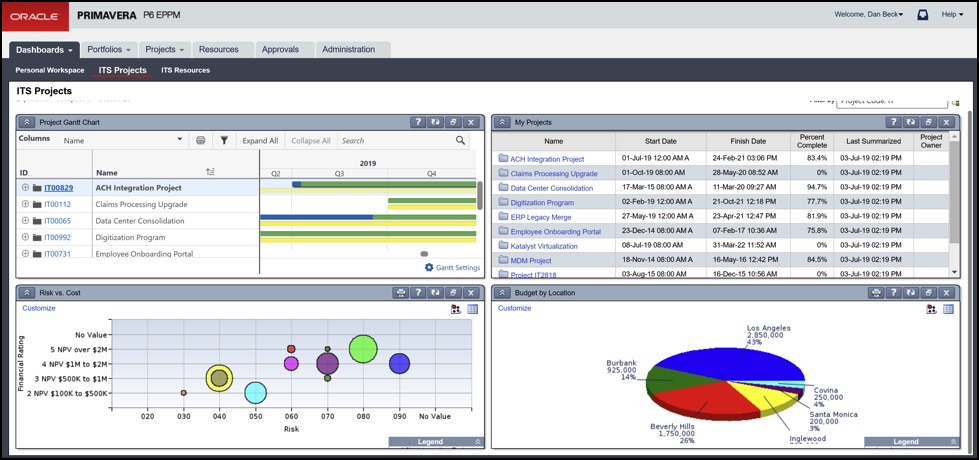Collapse the My Projects portlet
979x460 pixels.
tap(502, 122)
